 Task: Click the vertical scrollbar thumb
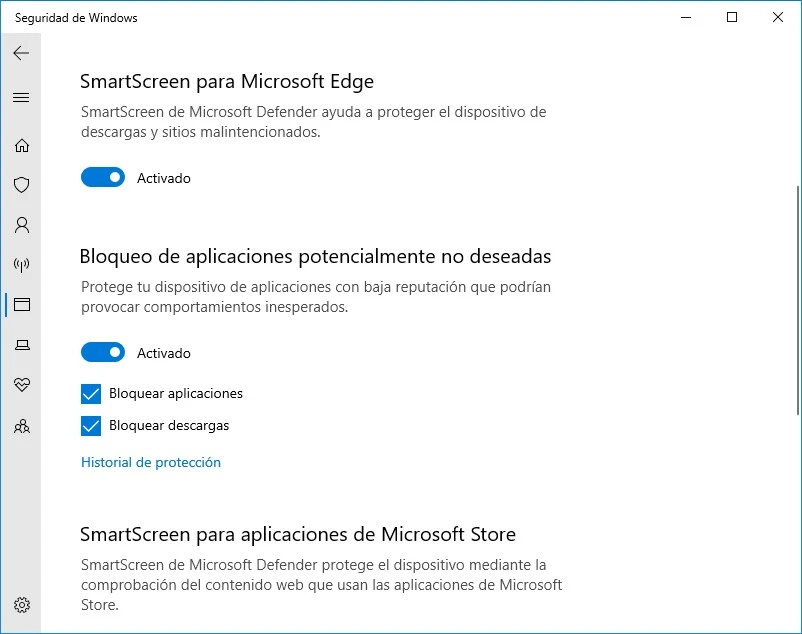tap(797, 300)
